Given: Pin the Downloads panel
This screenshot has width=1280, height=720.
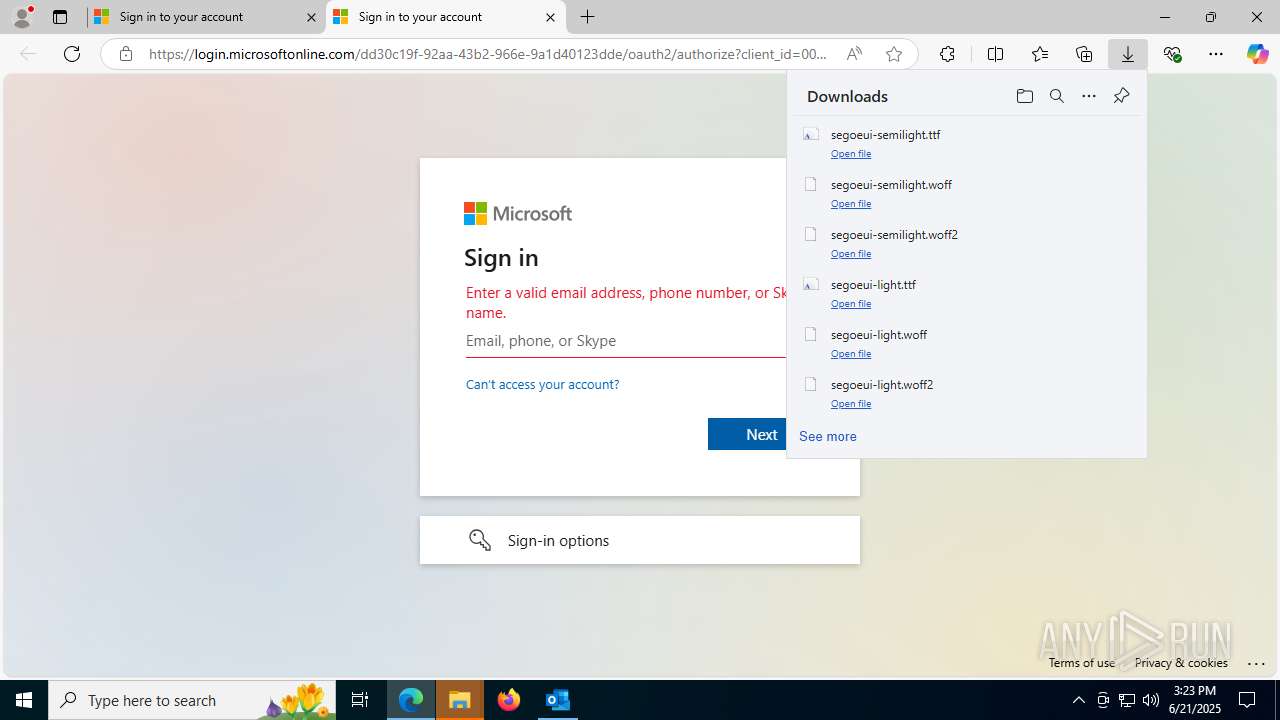Looking at the screenshot, I should [x=1121, y=96].
